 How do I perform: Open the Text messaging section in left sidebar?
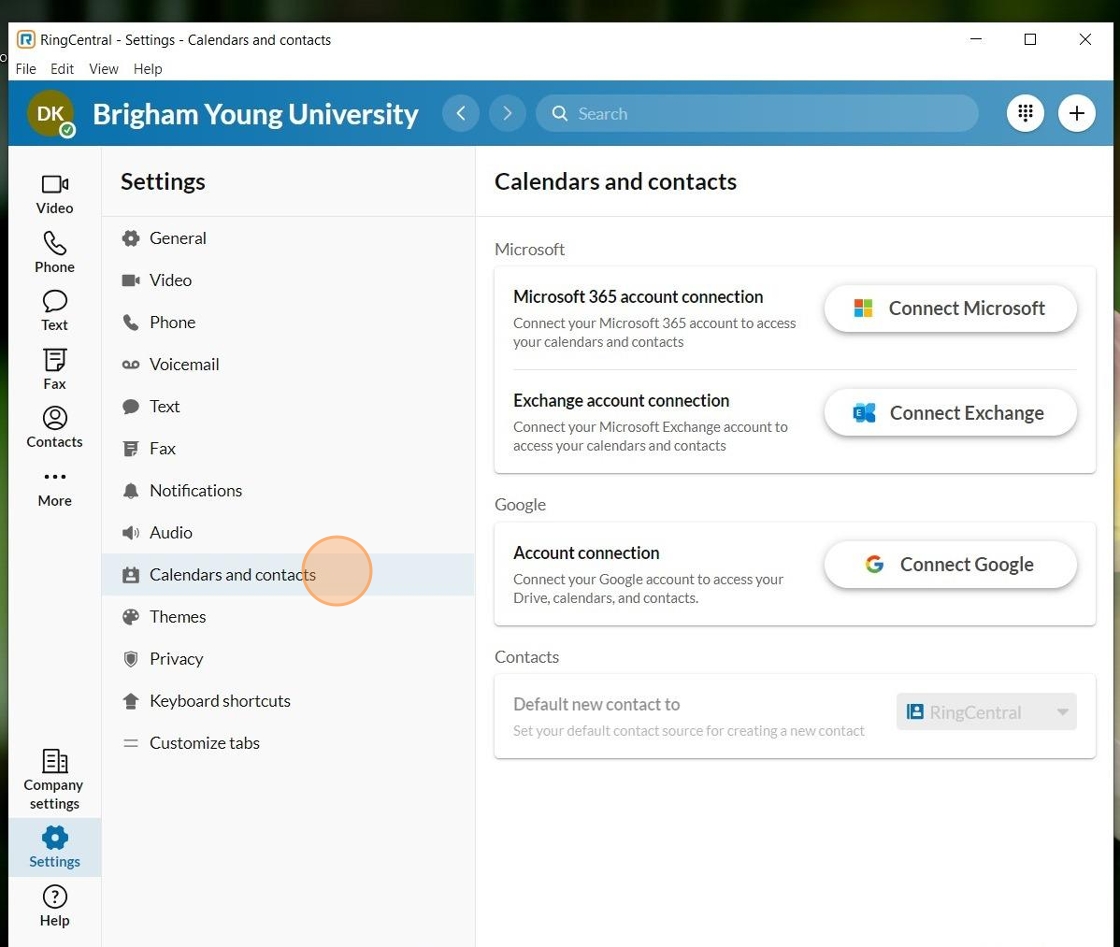(54, 311)
